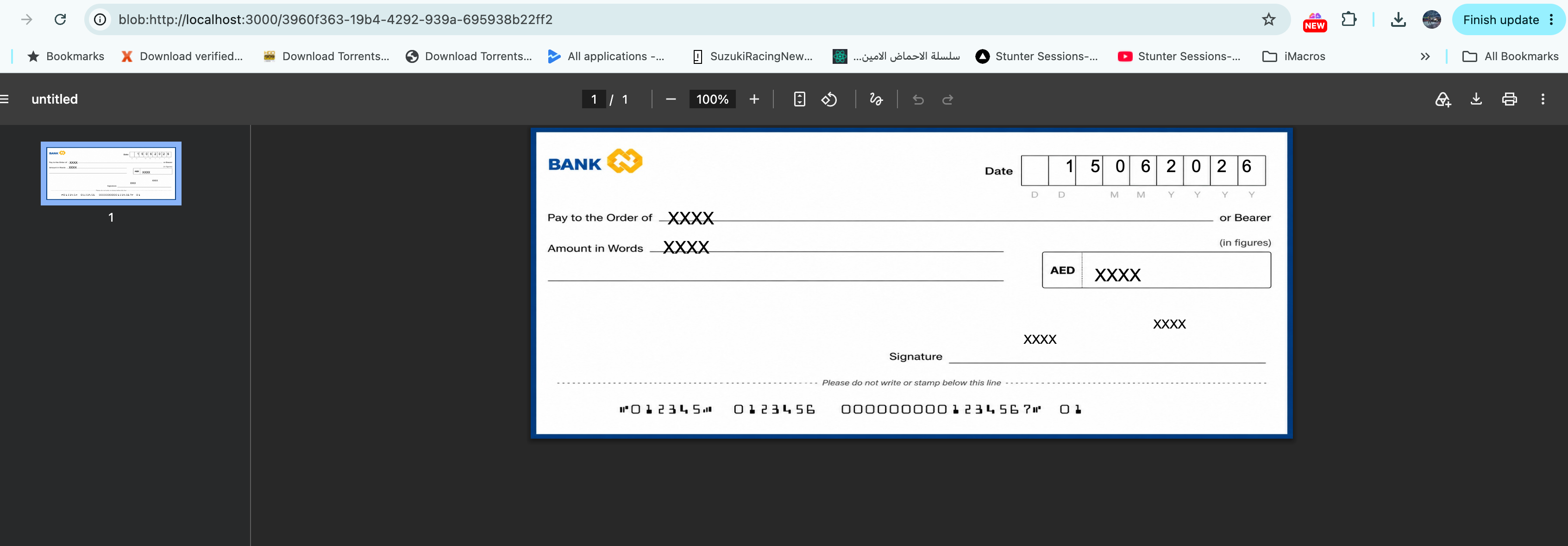
Task: Zoom in with the plus icon
Action: (x=754, y=99)
